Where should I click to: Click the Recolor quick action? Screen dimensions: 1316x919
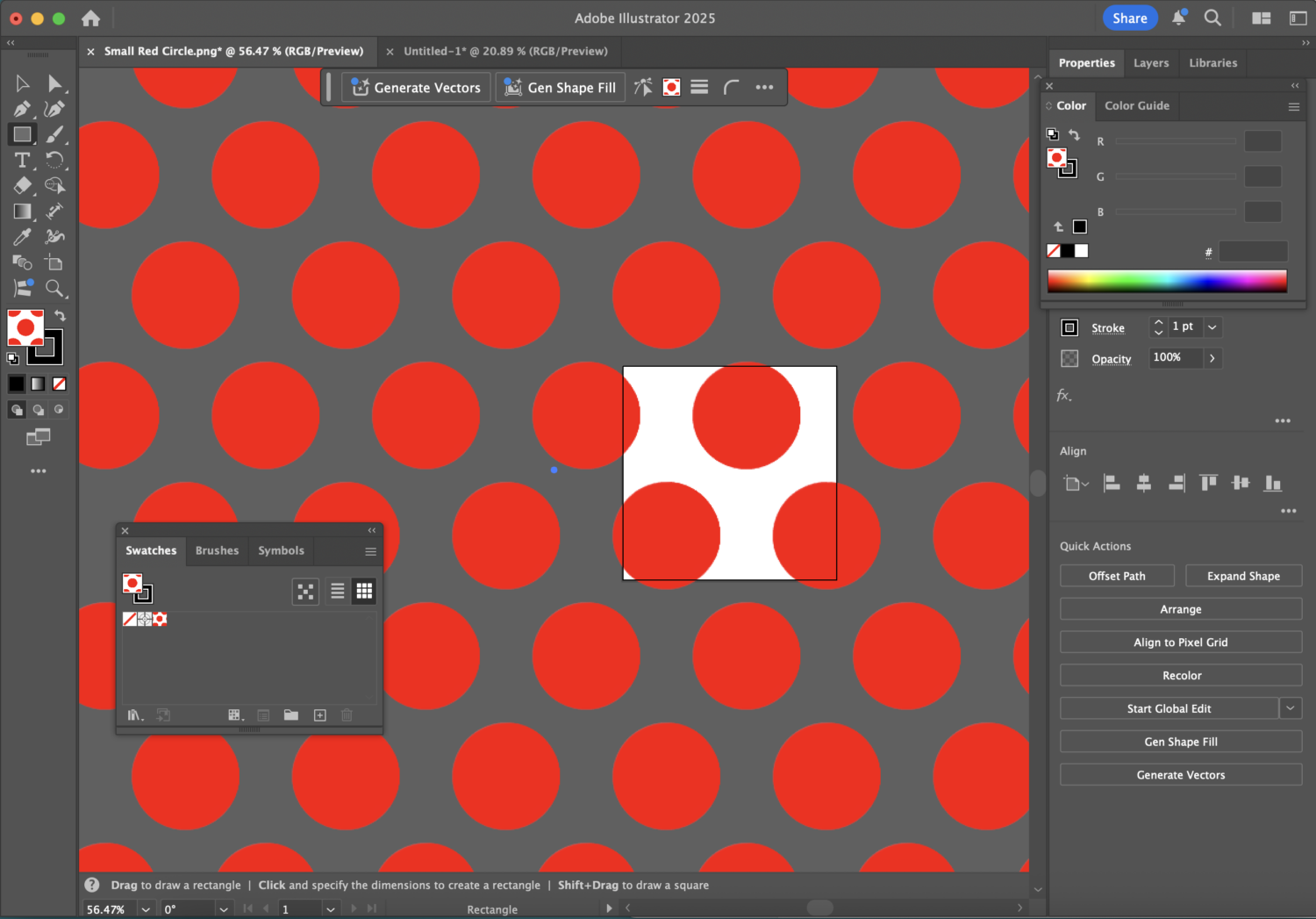(1181, 675)
